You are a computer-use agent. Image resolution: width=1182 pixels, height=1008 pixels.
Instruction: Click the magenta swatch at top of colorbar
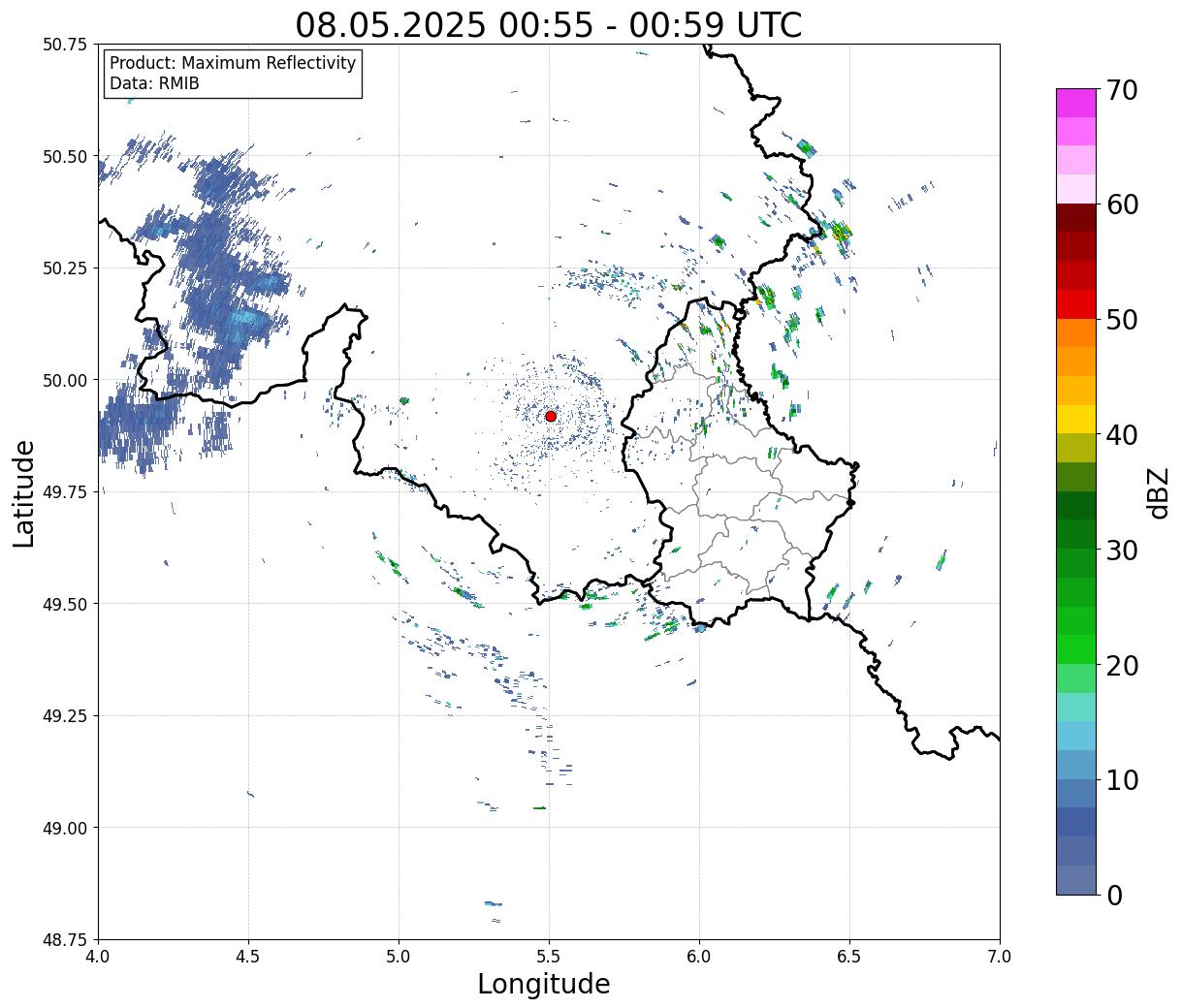pyautogui.click(x=1076, y=103)
